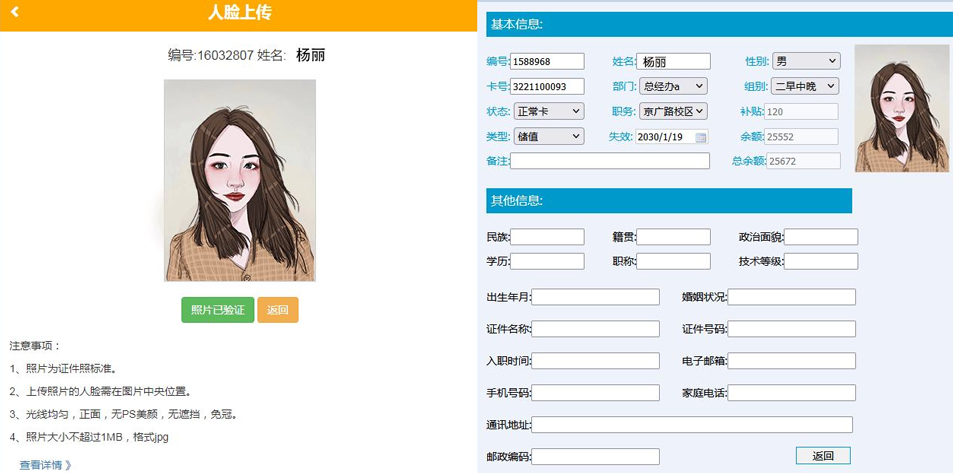This screenshot has height=473, width=953.
Task: Expand the 状态 dropdown showing 正常卡
Action: pyautogui.click(x=549, y=111)
